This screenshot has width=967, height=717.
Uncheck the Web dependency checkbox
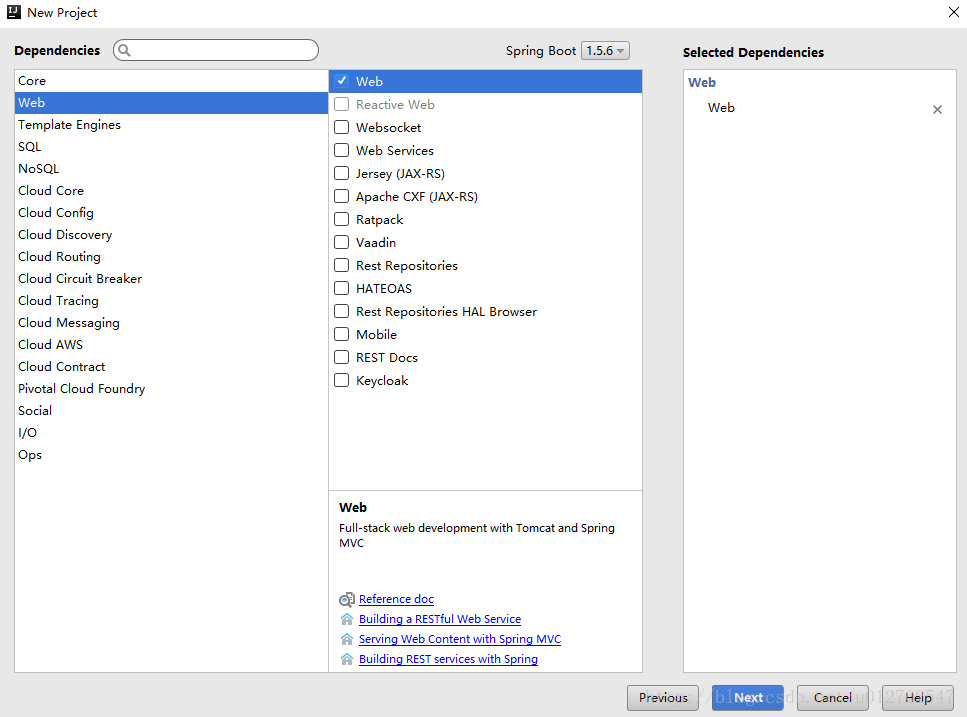[x=342, y=81]
